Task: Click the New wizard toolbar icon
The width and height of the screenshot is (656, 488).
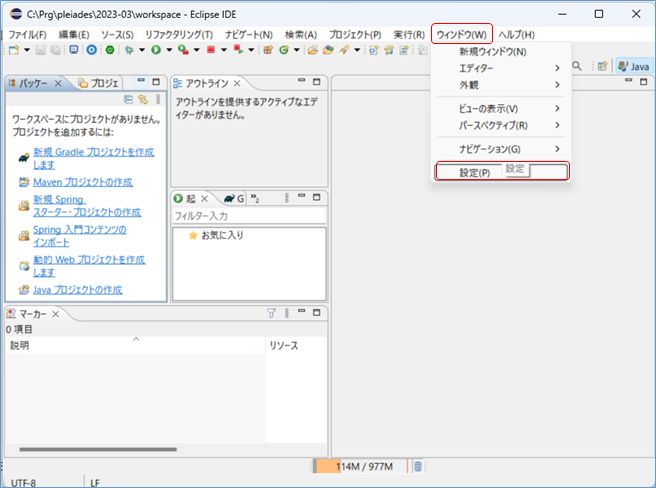Action: point(14,50)
